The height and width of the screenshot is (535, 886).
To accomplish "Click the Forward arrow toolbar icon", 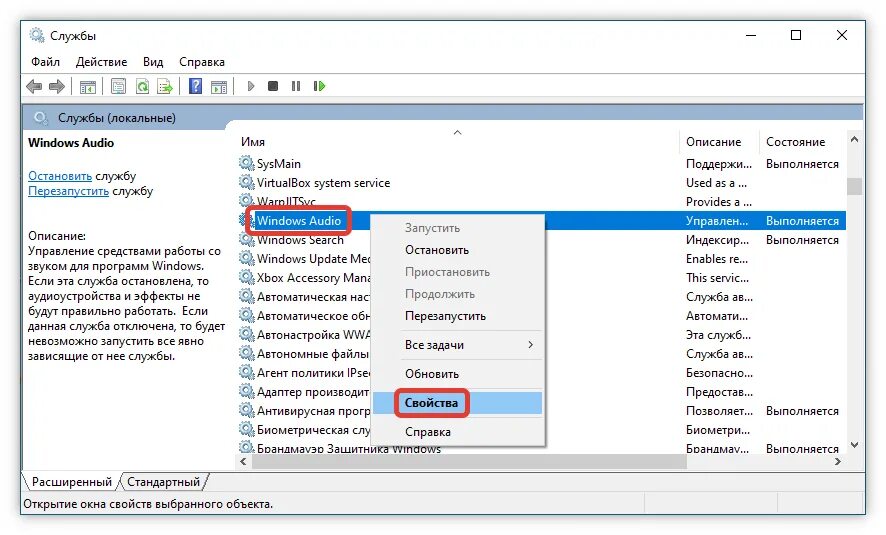I will tap(57, 86).
